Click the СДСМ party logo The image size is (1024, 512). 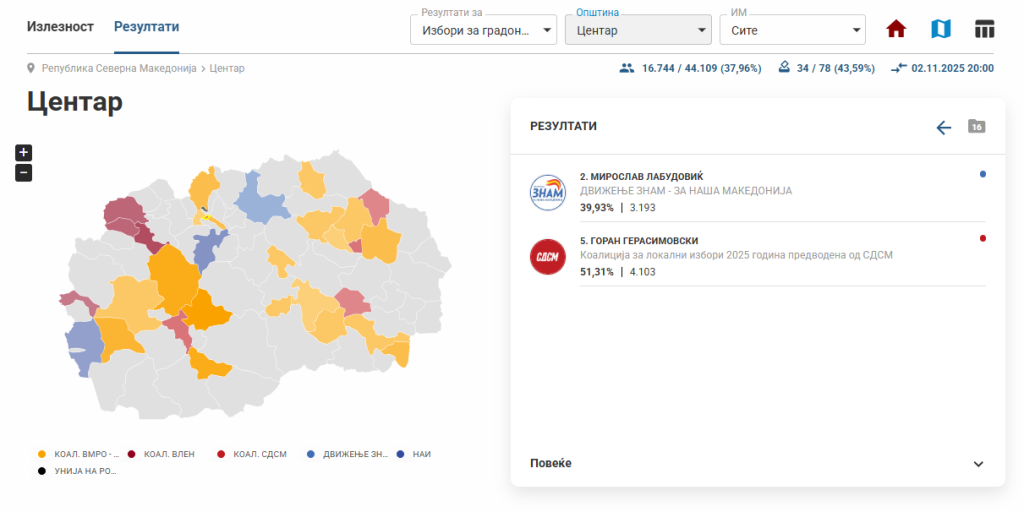pyautogui.click(x=548, y=256)
